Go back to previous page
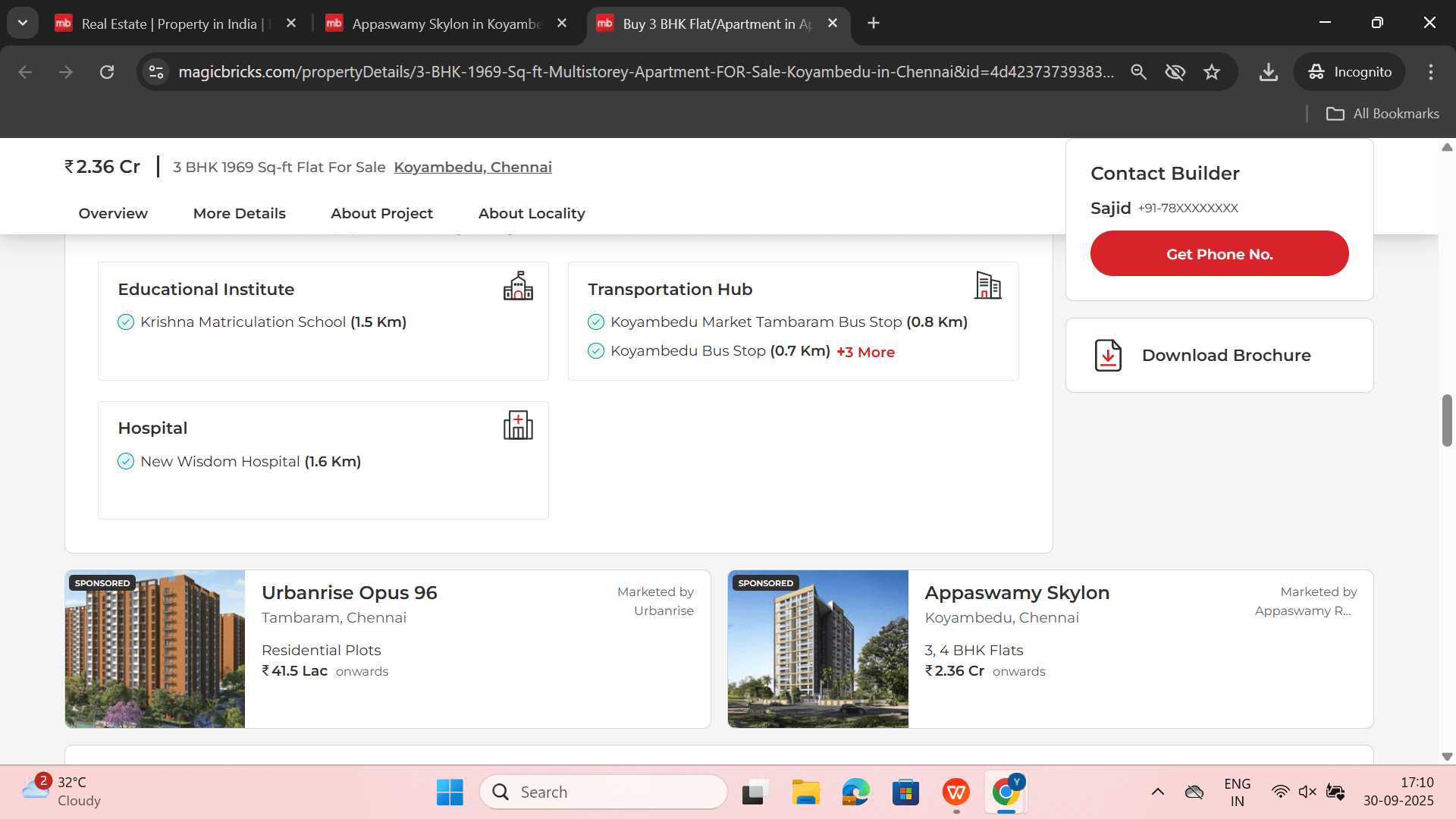This screenshot has width=1456, height=819. pos(25,72)
